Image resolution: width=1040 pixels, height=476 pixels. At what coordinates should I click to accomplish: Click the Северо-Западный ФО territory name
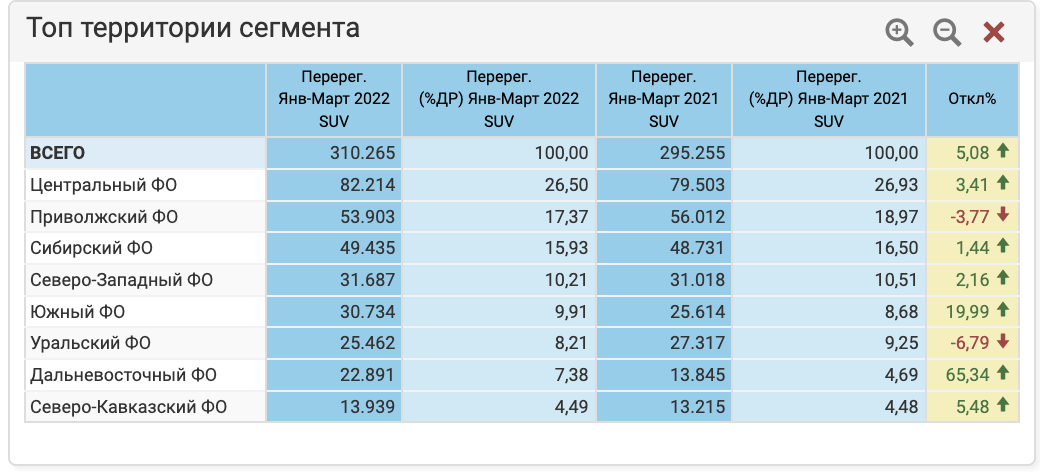122,280
